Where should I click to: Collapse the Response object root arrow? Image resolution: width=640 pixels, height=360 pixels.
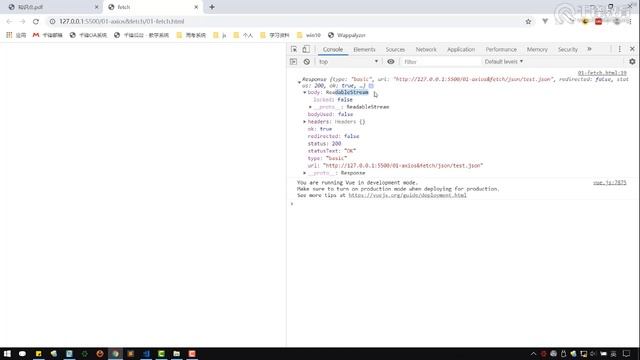[x=299, y=82]
